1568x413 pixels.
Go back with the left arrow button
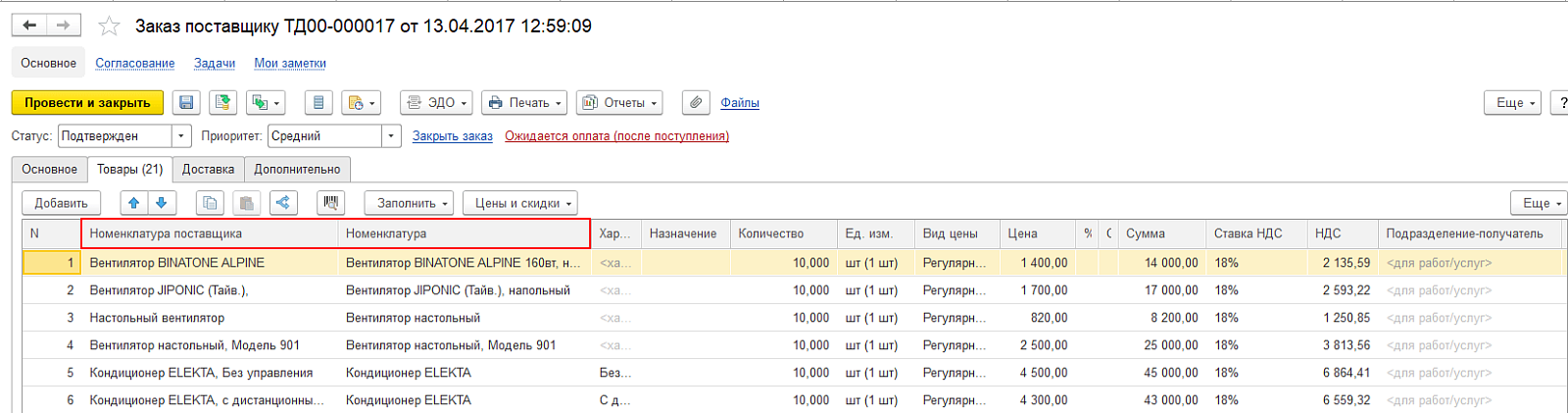29,26
